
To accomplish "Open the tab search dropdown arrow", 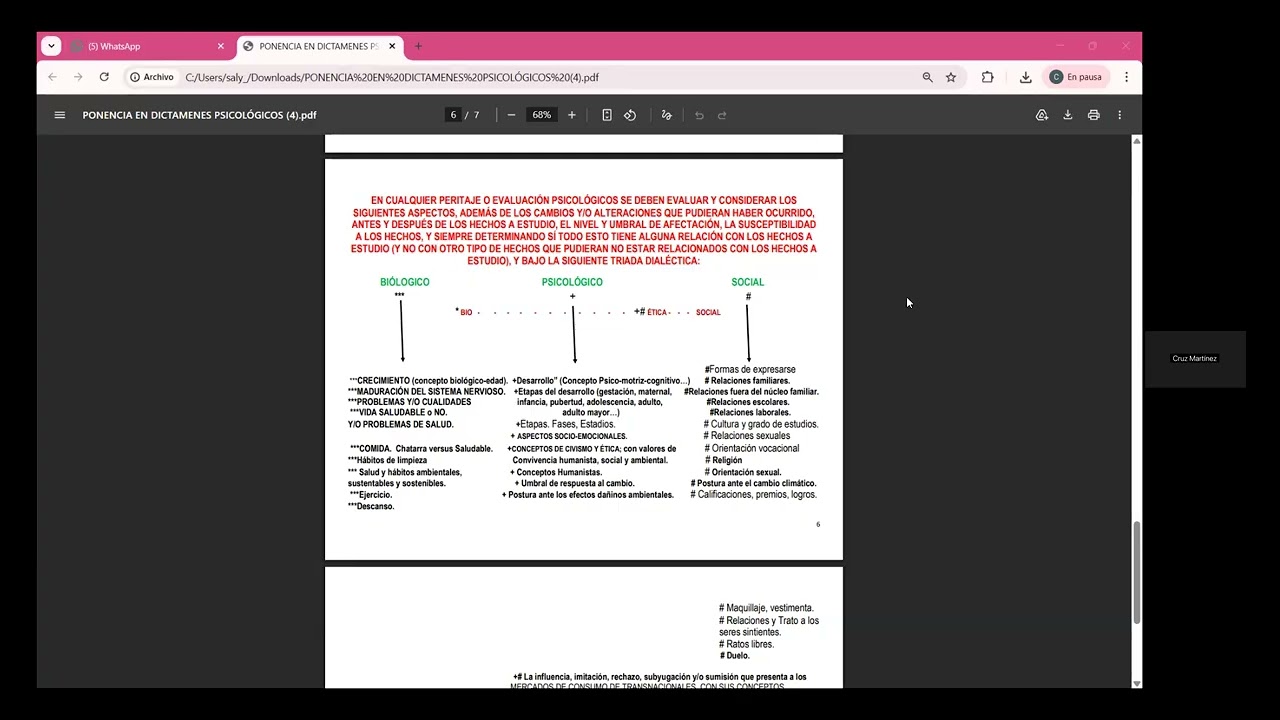I will [x=51, y=46].
